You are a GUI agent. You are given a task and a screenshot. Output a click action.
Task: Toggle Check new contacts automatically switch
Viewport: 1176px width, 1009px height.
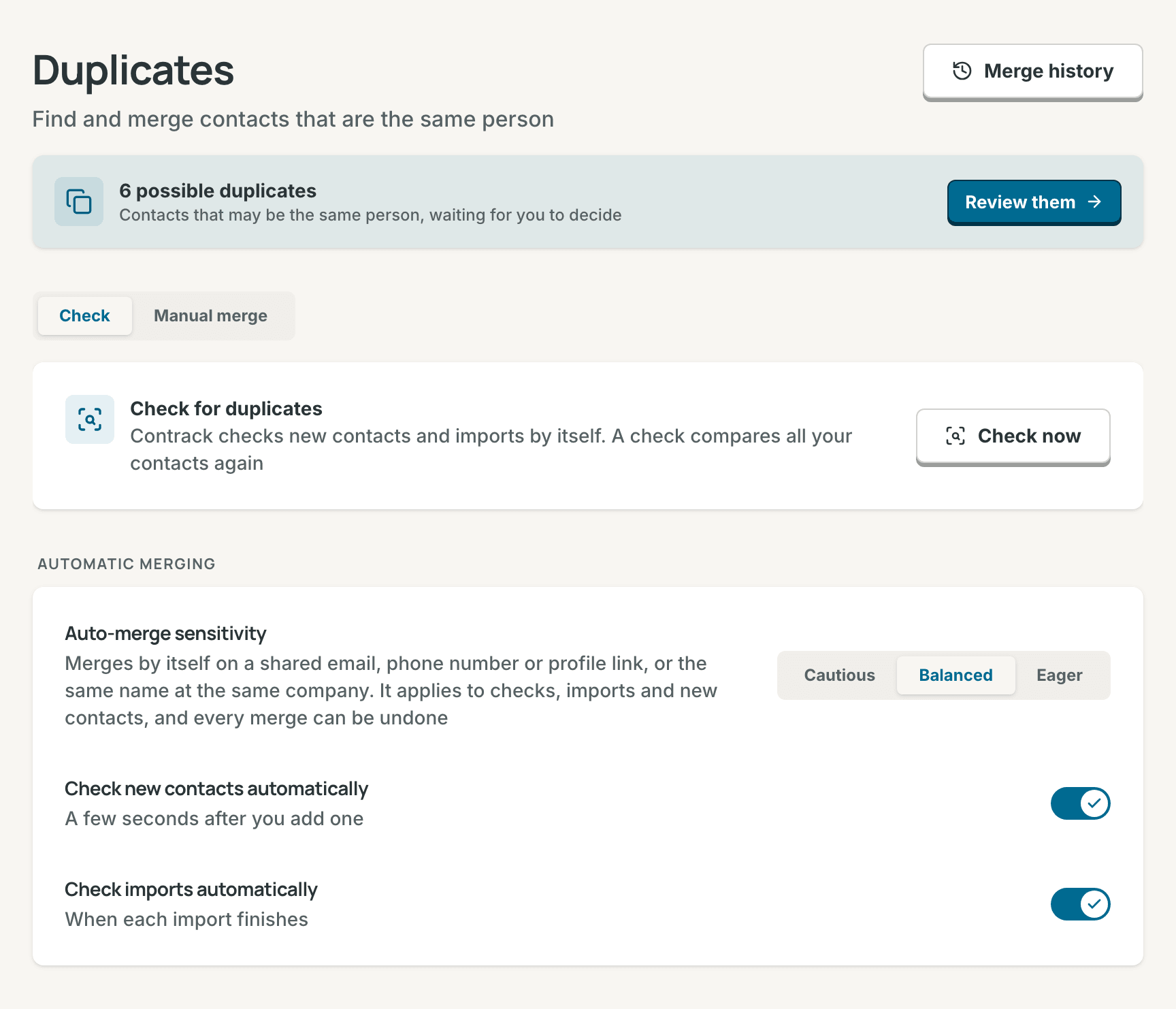point(1081,803)
